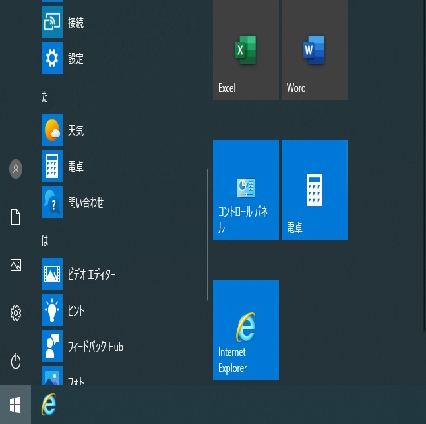
Task: Open the Pictures folder from the sidebar
Action: 15,265
